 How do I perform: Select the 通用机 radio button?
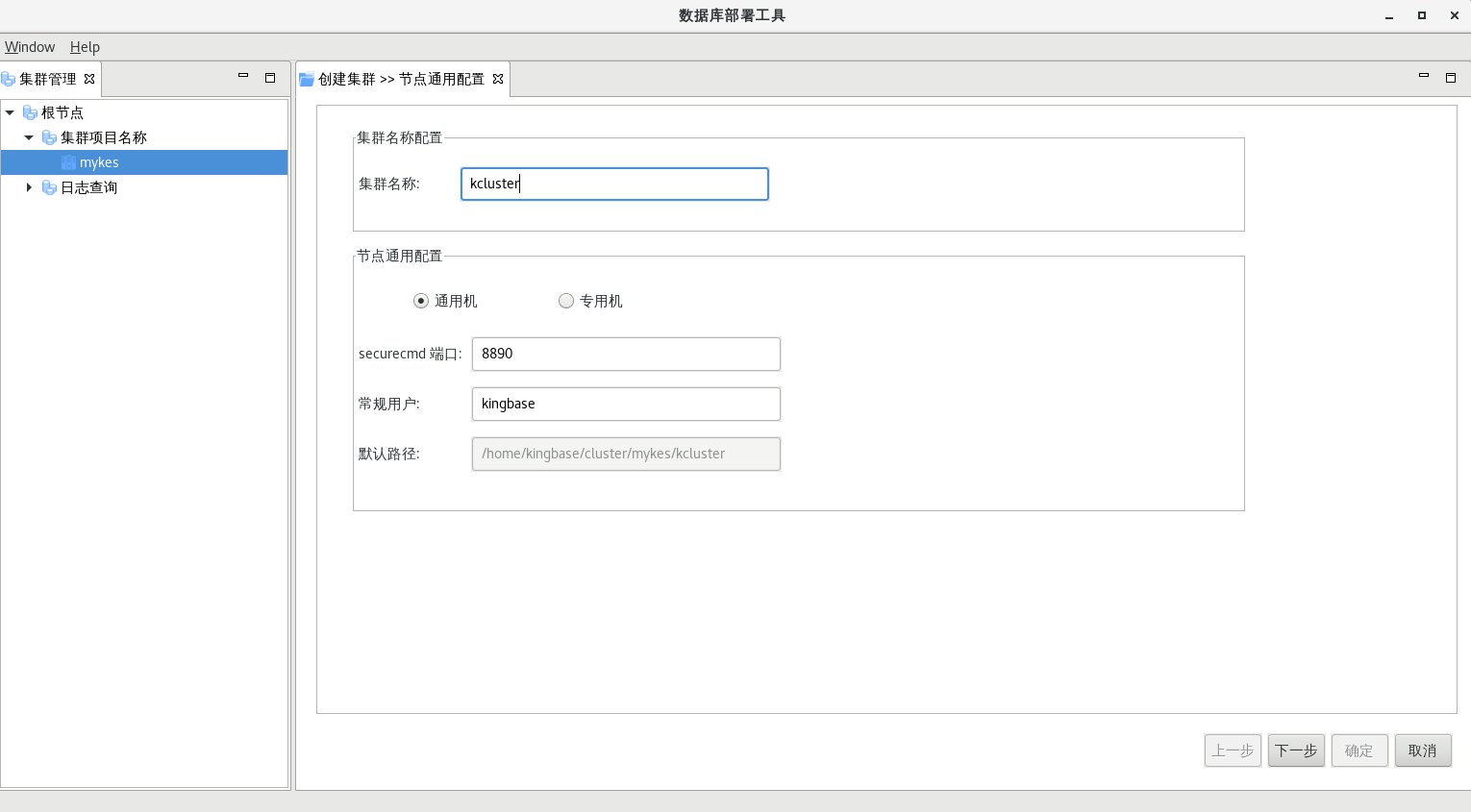(421, 301)
